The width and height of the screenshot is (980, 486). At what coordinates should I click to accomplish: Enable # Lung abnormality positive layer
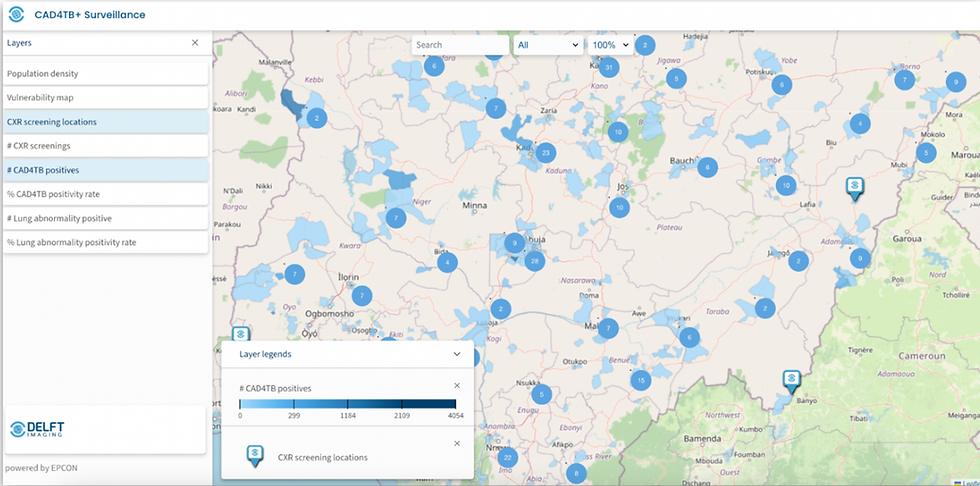106,218
